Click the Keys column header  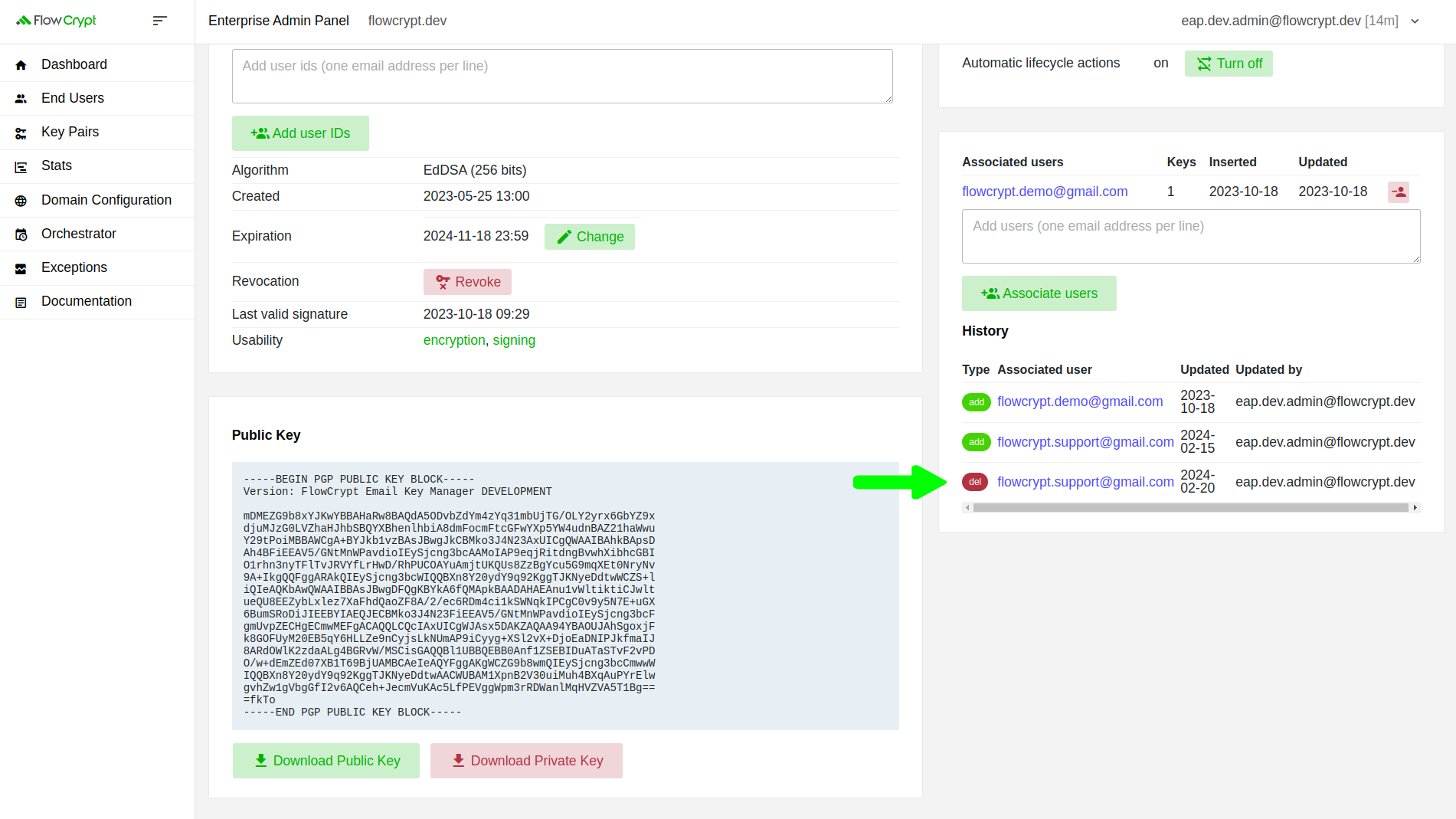1181,162
